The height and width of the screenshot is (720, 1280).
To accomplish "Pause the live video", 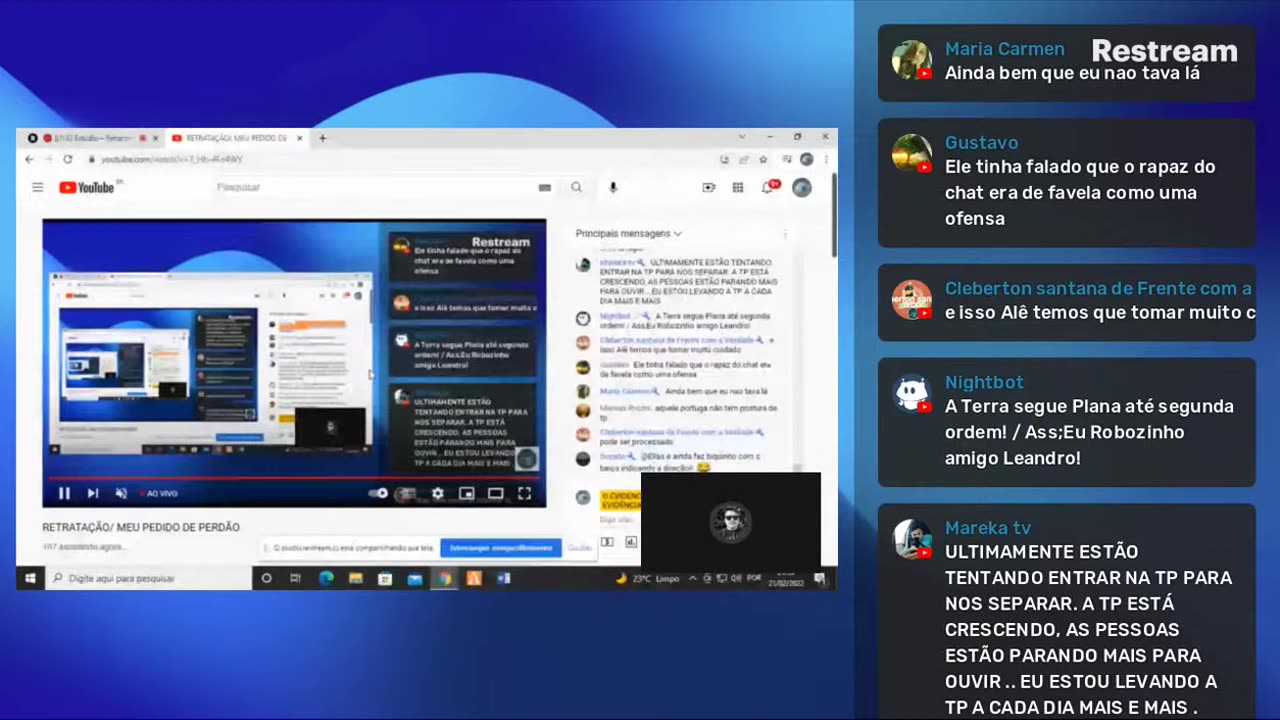I will coord(64,493).
